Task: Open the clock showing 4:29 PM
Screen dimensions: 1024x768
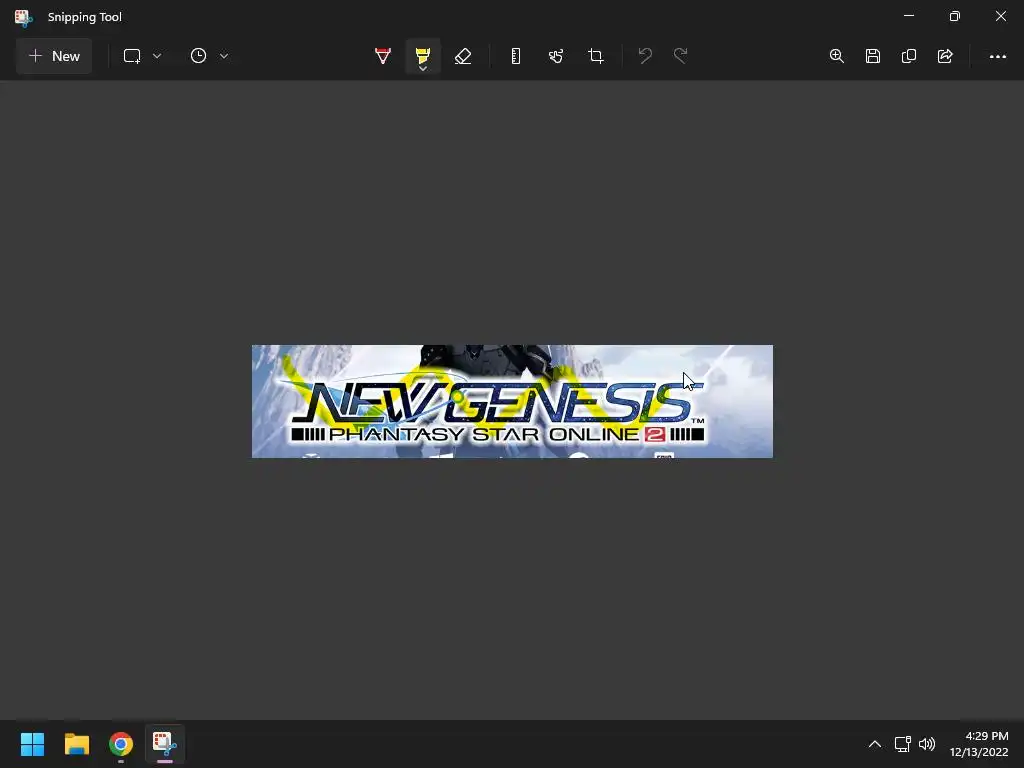Action: (979, 744)
